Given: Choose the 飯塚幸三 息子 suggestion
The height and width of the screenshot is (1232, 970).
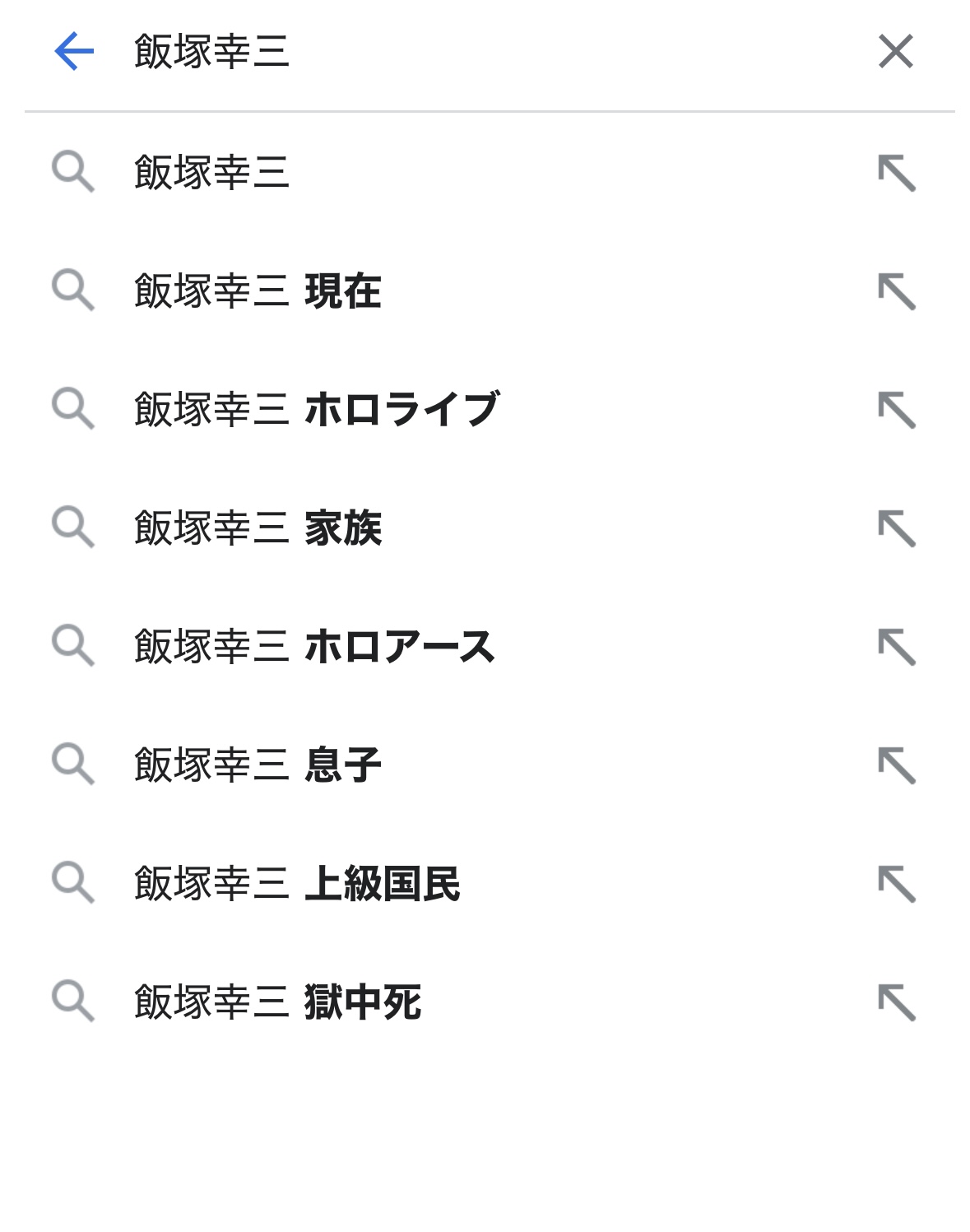Looking at the screenshot, I should click(258, 765).
